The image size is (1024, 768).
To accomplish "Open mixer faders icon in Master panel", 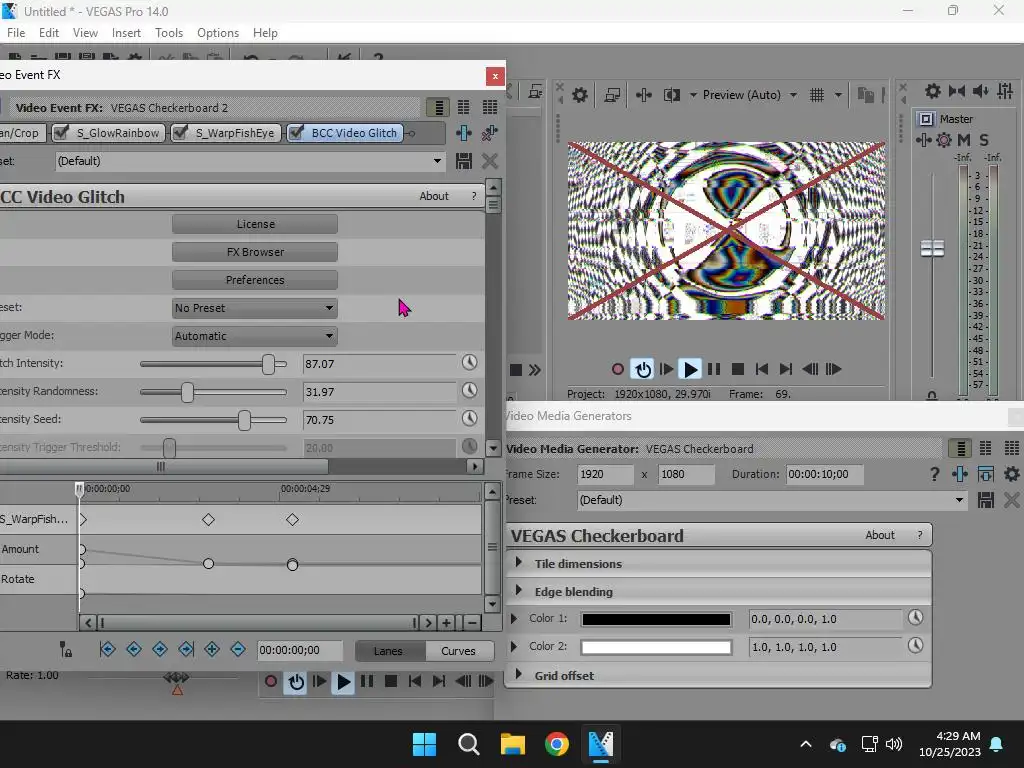I will tap(1005, 91).
